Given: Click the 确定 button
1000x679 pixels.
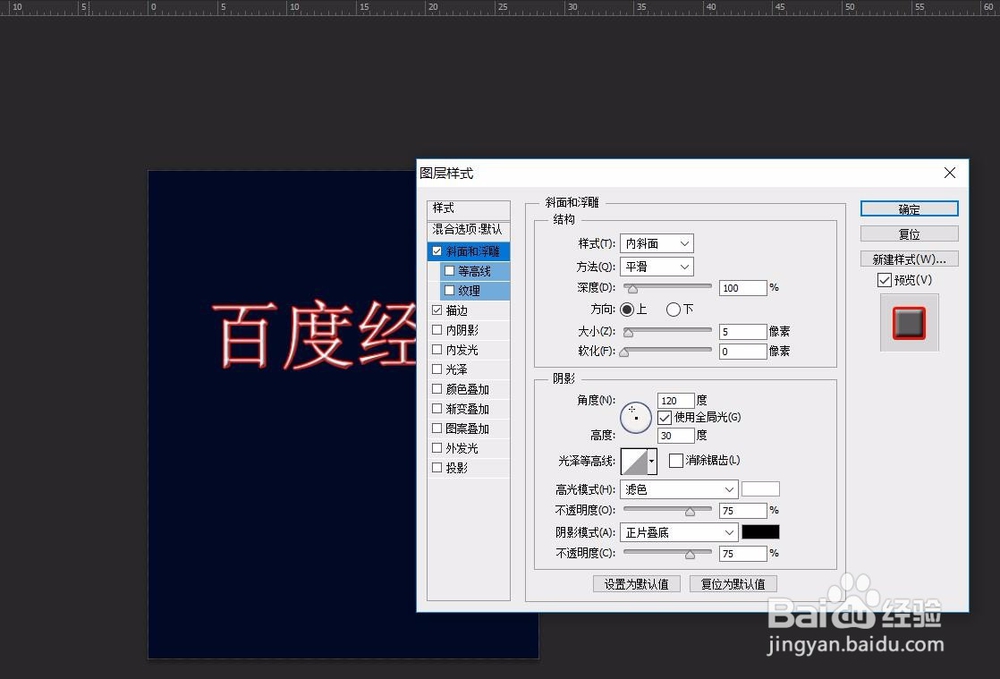Looking at the screenshot, I should (908, 208).
